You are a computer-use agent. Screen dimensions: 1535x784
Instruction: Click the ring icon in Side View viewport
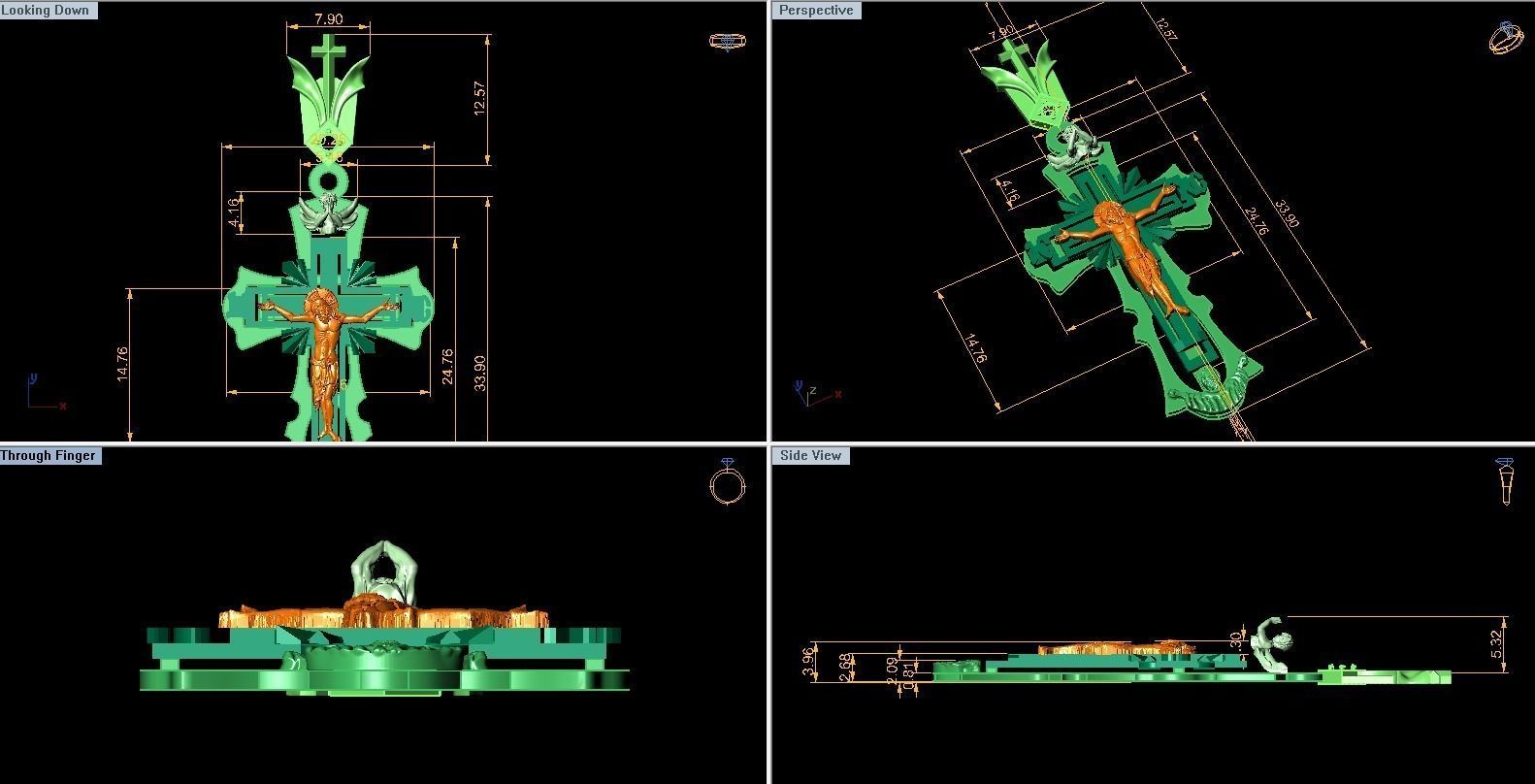click(x=1505, y=481)
